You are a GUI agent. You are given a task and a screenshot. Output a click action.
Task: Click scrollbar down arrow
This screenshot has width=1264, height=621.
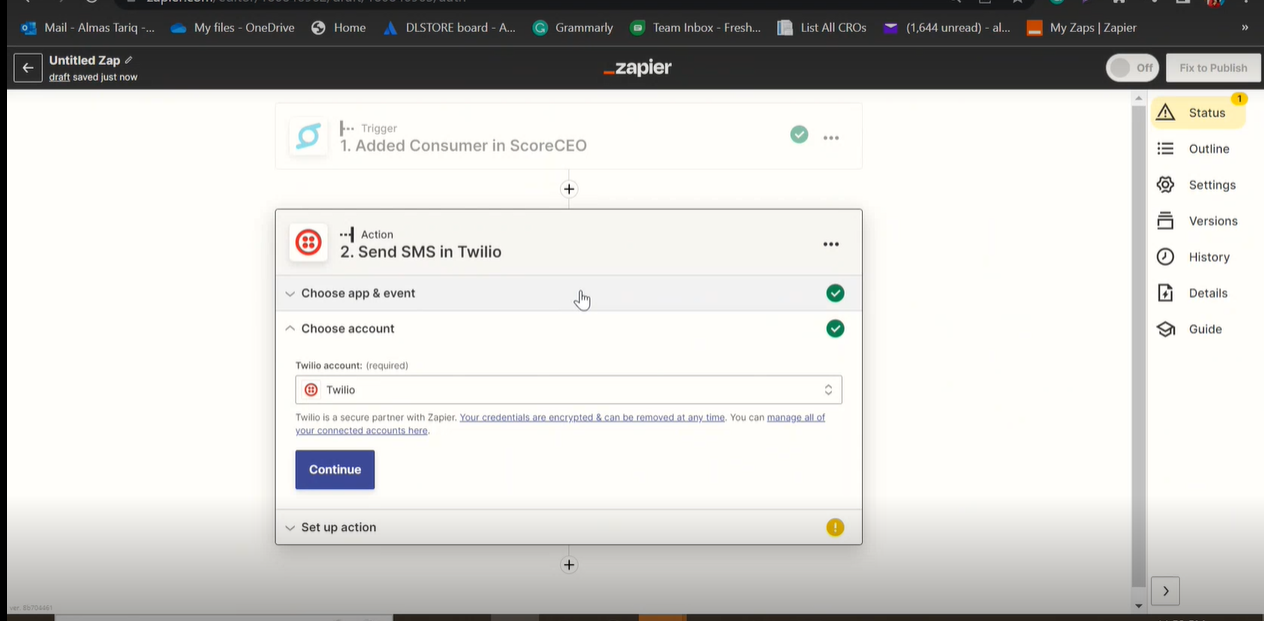[1138, 605]
